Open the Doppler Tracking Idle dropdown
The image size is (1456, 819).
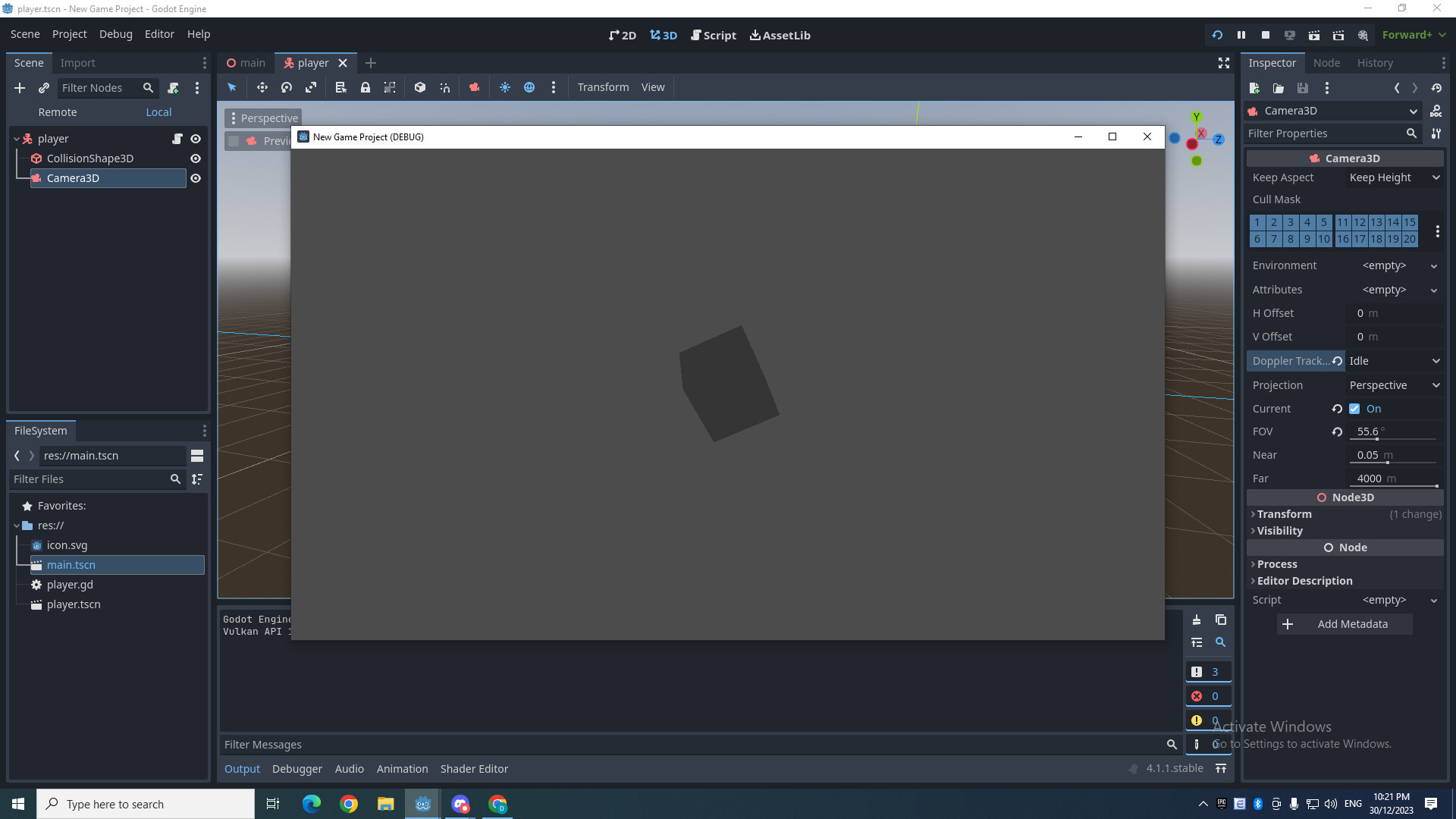coord(1395,361)
